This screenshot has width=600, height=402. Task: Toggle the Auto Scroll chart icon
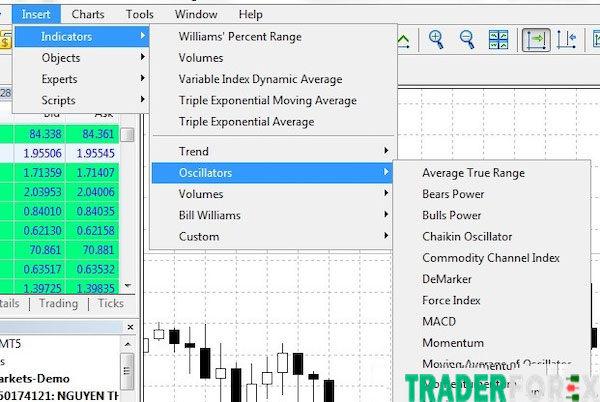point(536,39)
